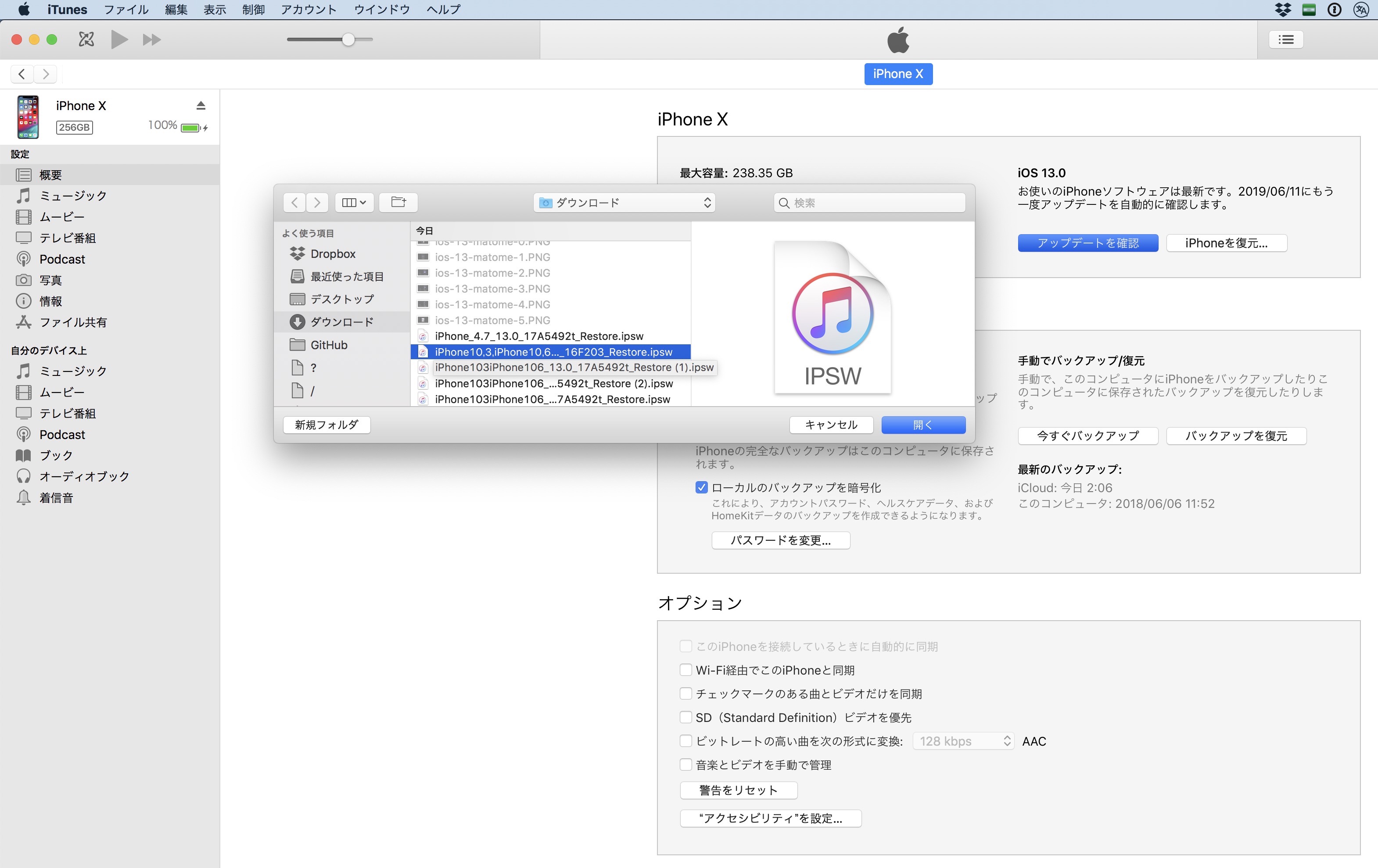Image resolution: width=1378 pixels, height=868 pixels.
Task: Open the ヘルプ menu
Action: (444, 10)
